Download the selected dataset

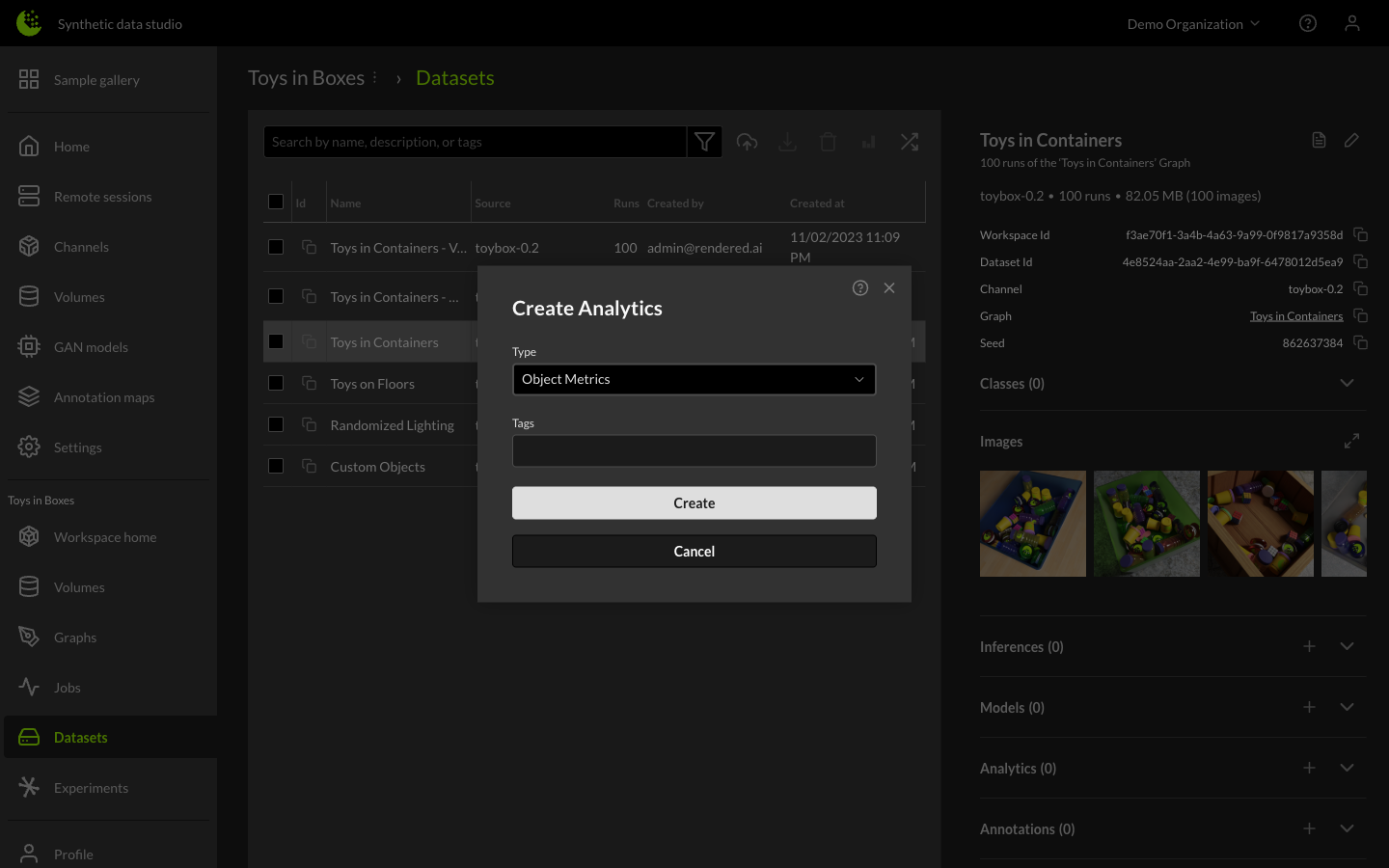point(787,141)
